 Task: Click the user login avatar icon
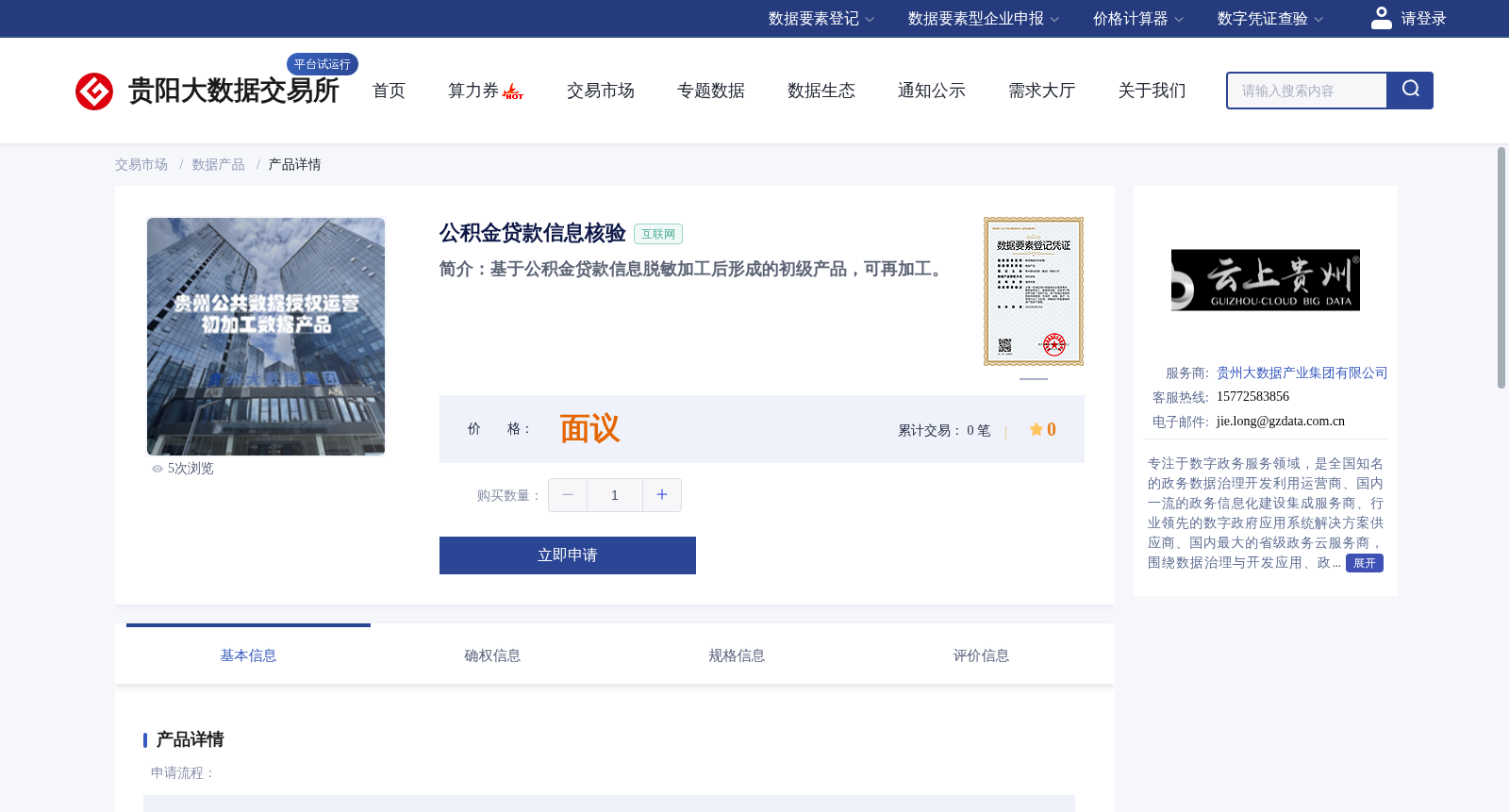tap(1382, 18)
